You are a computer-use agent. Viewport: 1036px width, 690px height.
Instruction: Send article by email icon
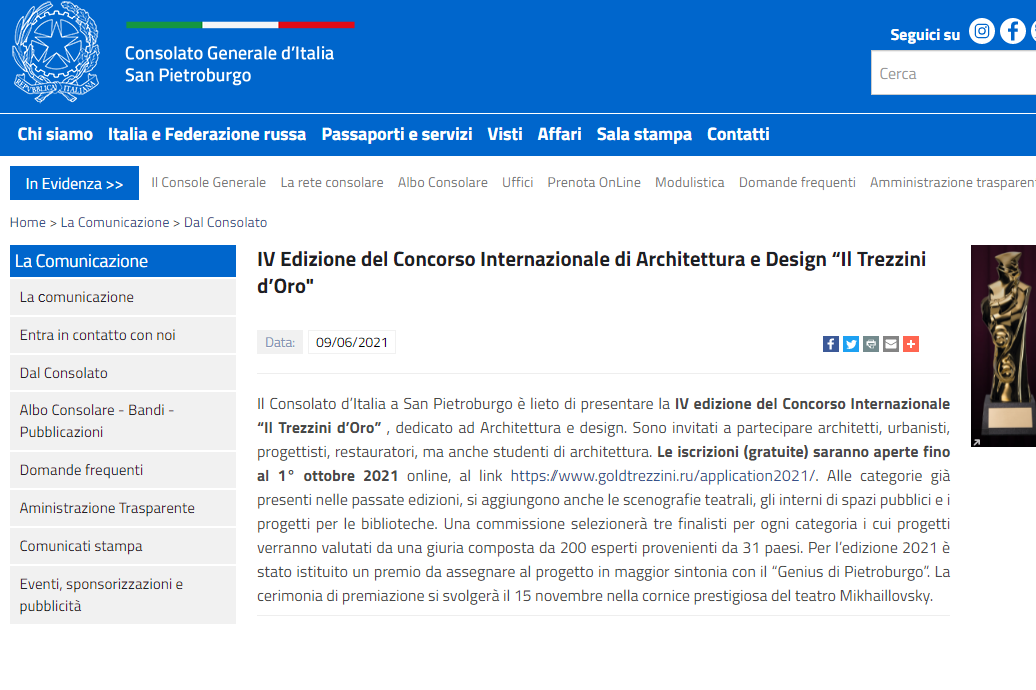tap(891, 344)
